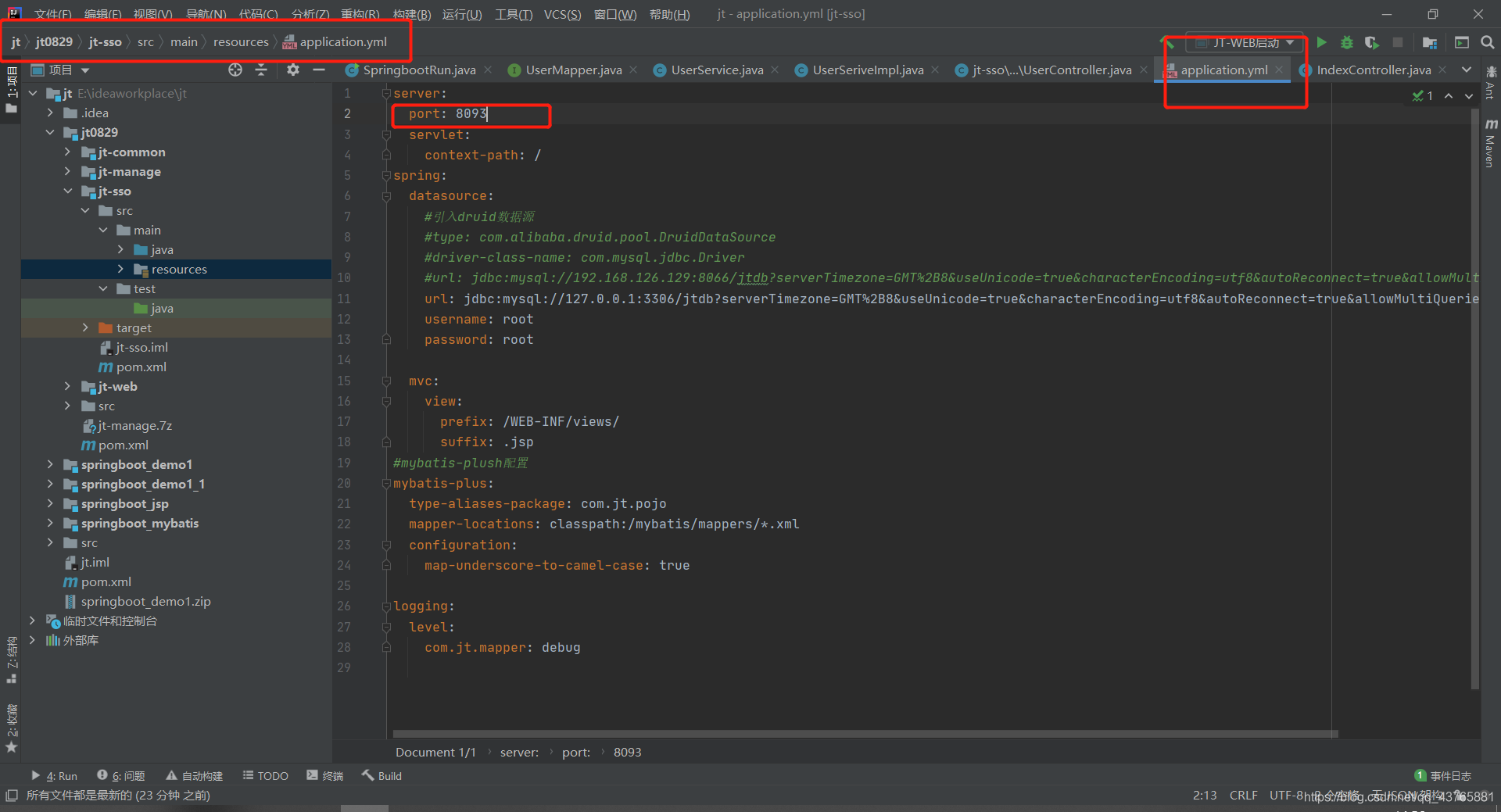1501x812 pixels.
Task: Go to previous highlighted problem arrow
Action: 1449,95
